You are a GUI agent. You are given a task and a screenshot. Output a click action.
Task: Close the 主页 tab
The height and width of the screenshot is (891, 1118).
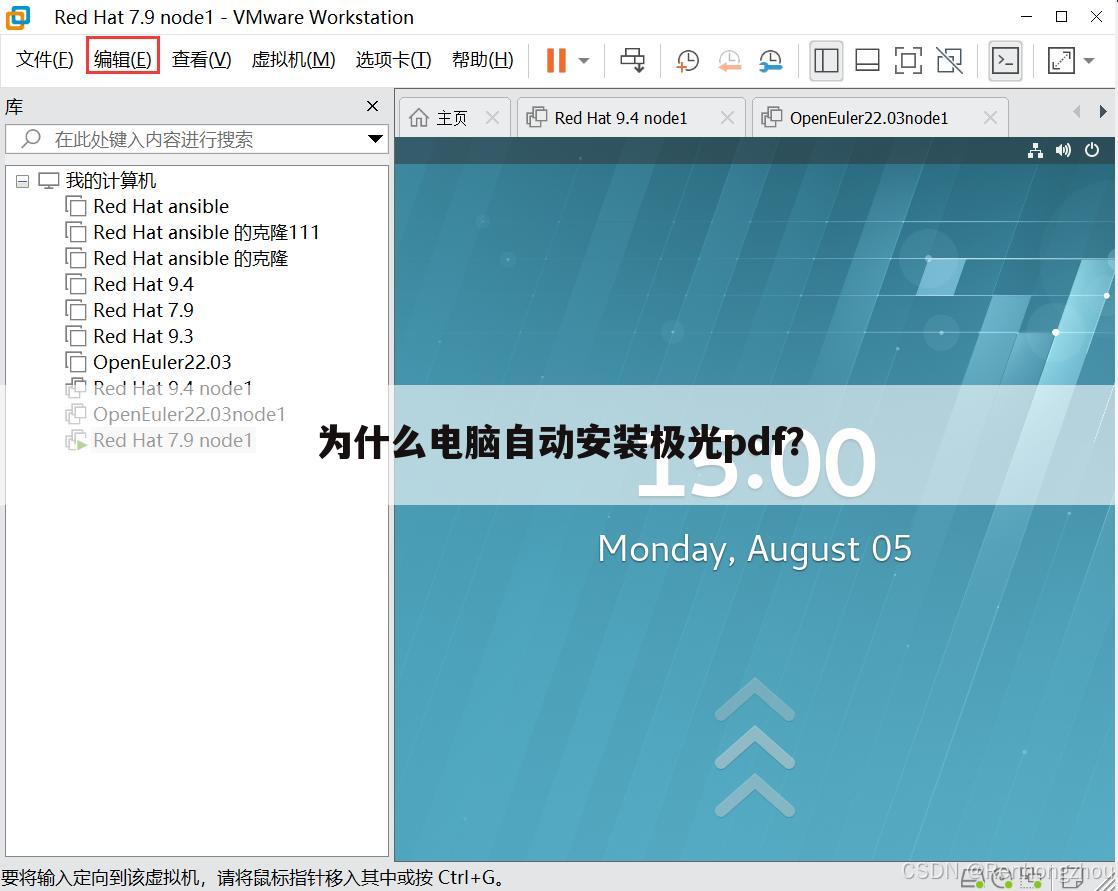(492, 118)
